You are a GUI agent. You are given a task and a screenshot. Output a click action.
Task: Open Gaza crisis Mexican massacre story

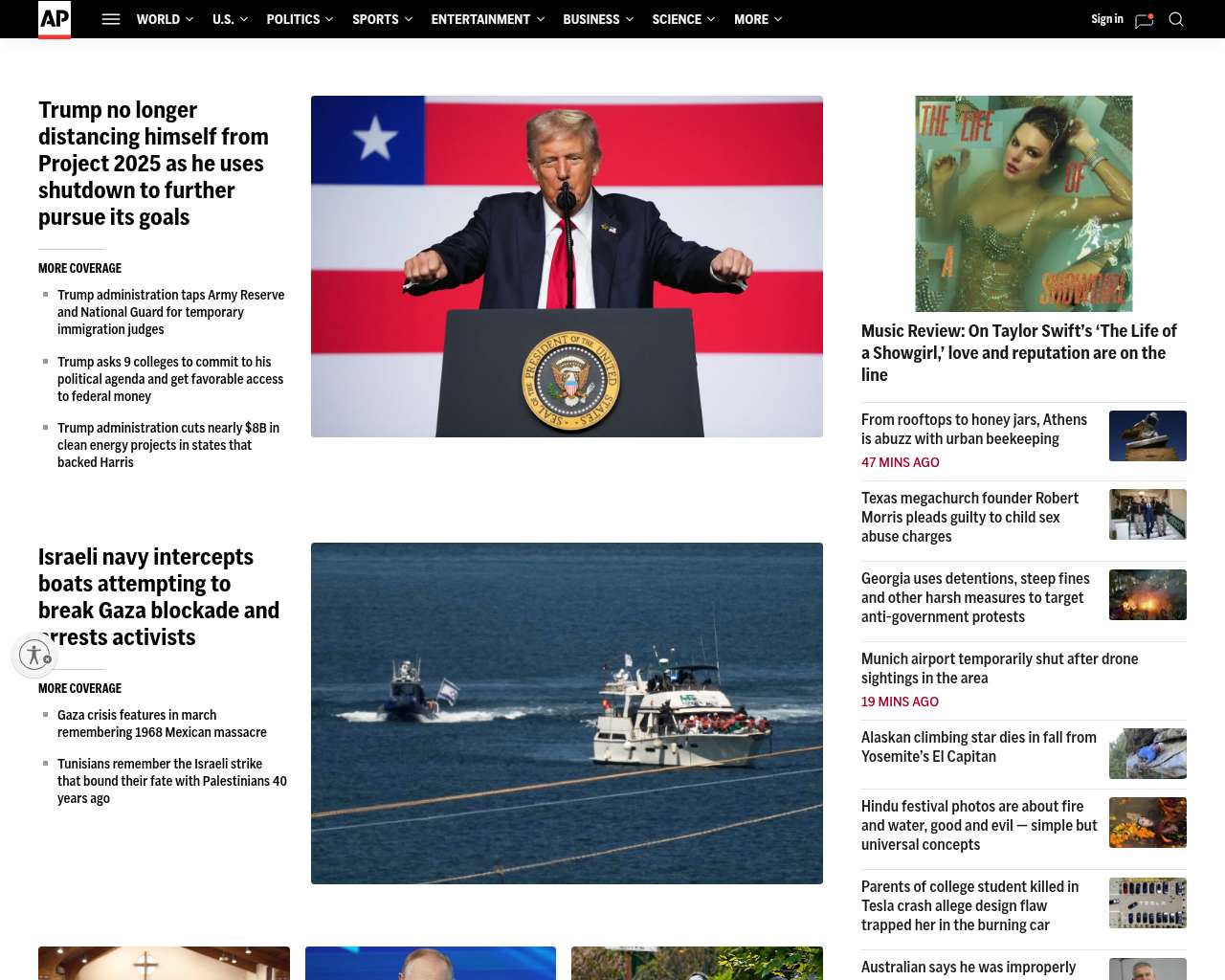(162, 724)
